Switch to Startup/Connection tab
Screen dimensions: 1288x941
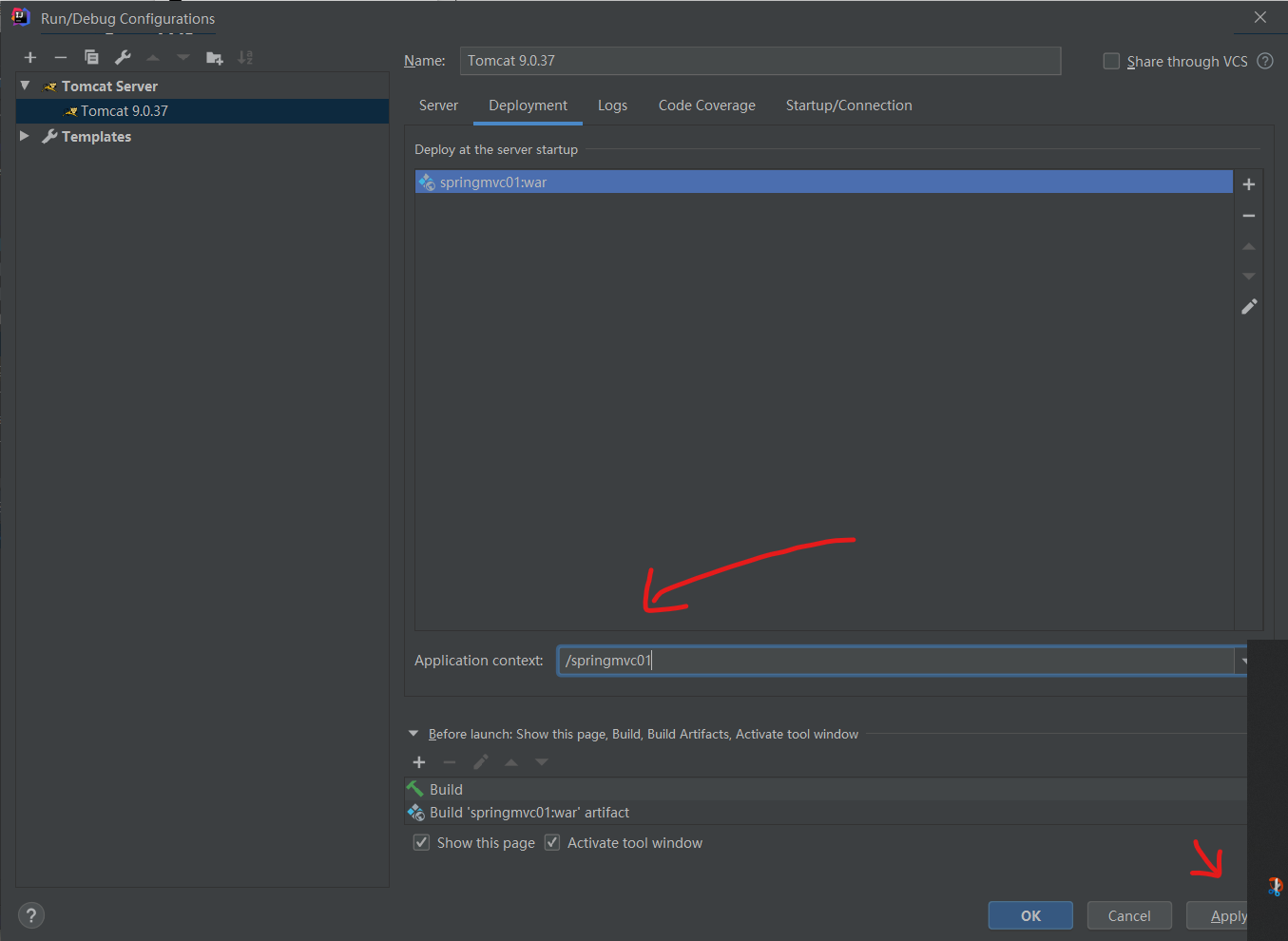tap(849, 106)
